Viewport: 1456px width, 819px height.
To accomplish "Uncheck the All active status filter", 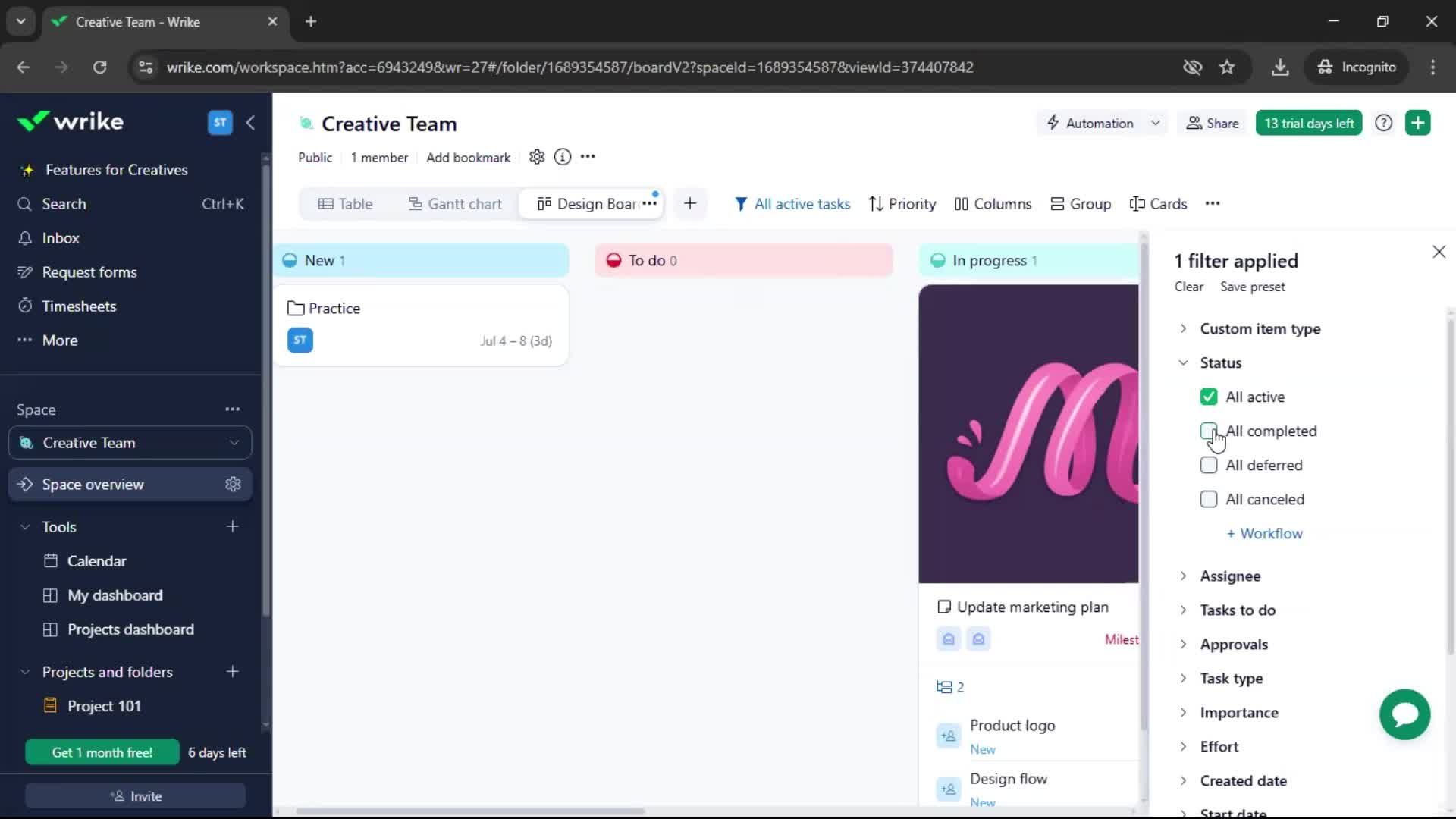I will (1209, 397).
